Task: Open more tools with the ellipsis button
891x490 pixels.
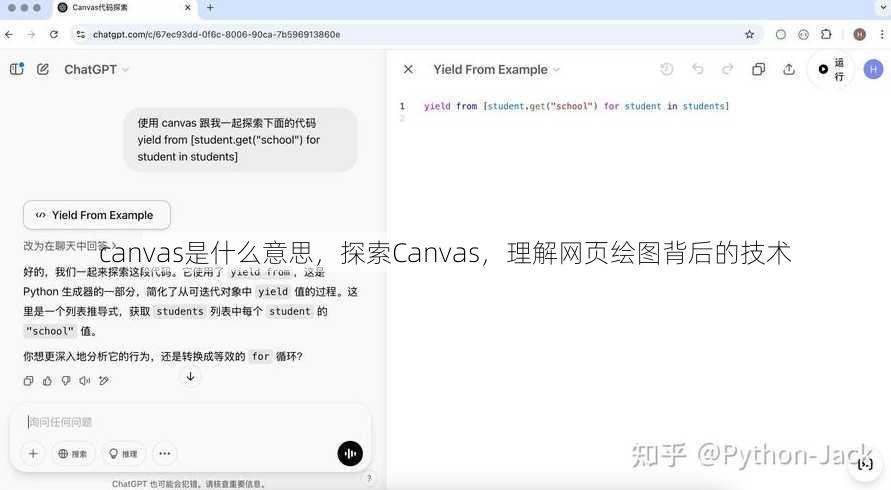Action: tap(165, 453)
